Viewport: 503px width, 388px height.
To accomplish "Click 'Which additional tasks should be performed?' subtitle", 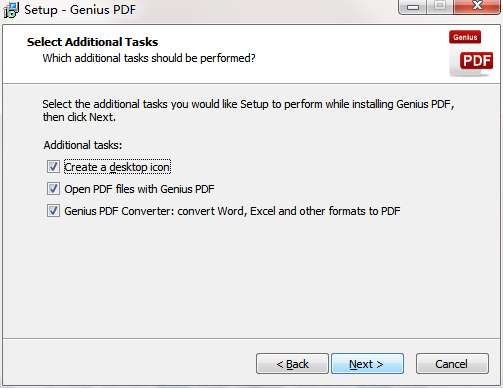I will 149,58.
